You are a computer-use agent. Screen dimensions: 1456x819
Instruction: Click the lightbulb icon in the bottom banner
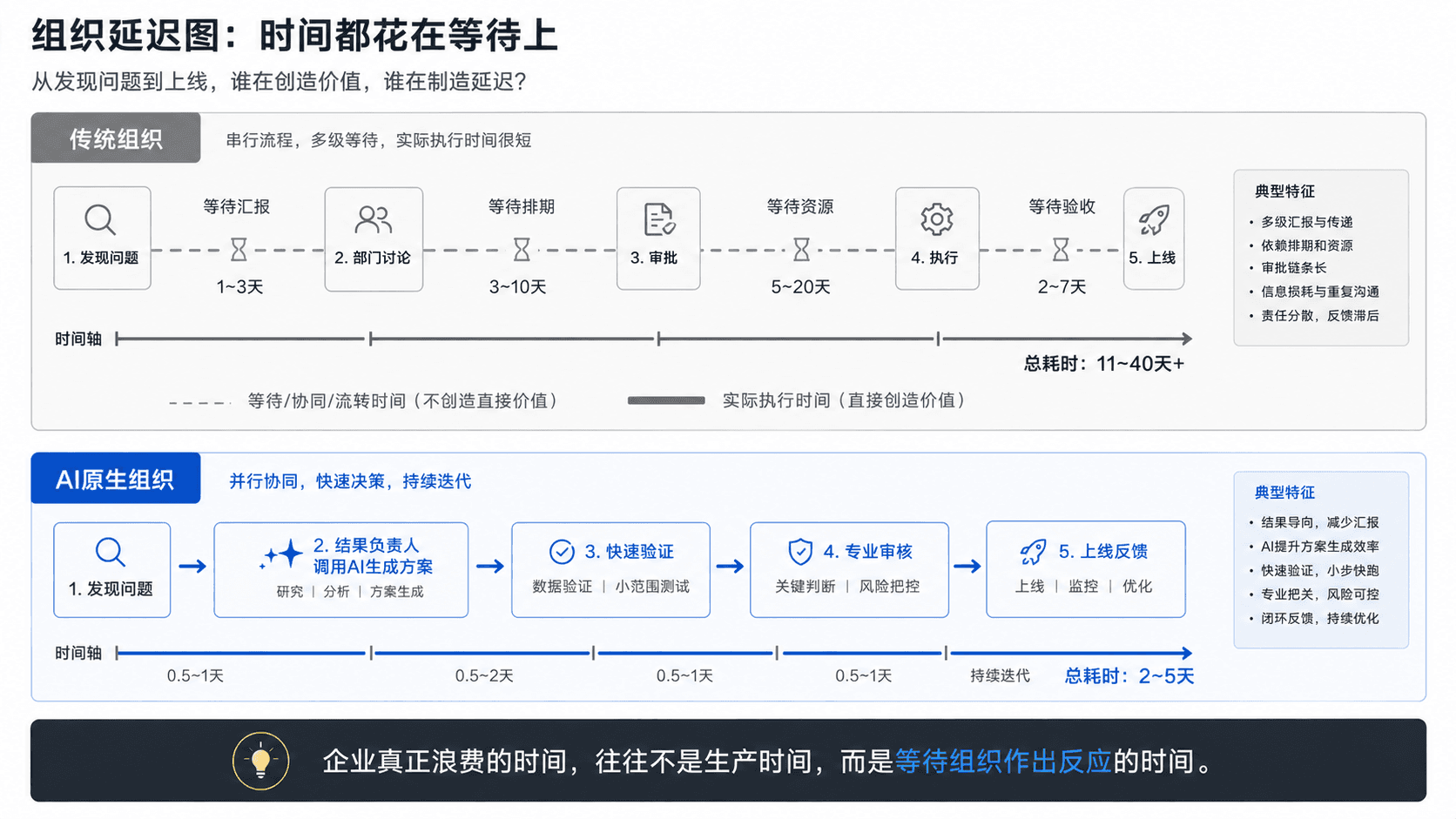[x=260, y=761]
